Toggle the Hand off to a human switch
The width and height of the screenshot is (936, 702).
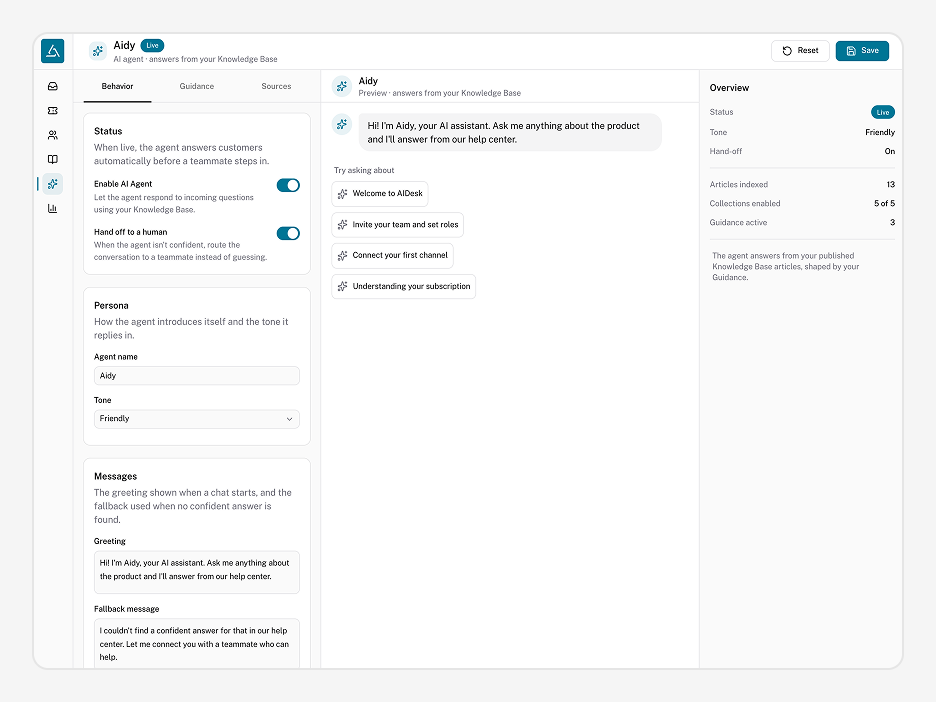288,233
